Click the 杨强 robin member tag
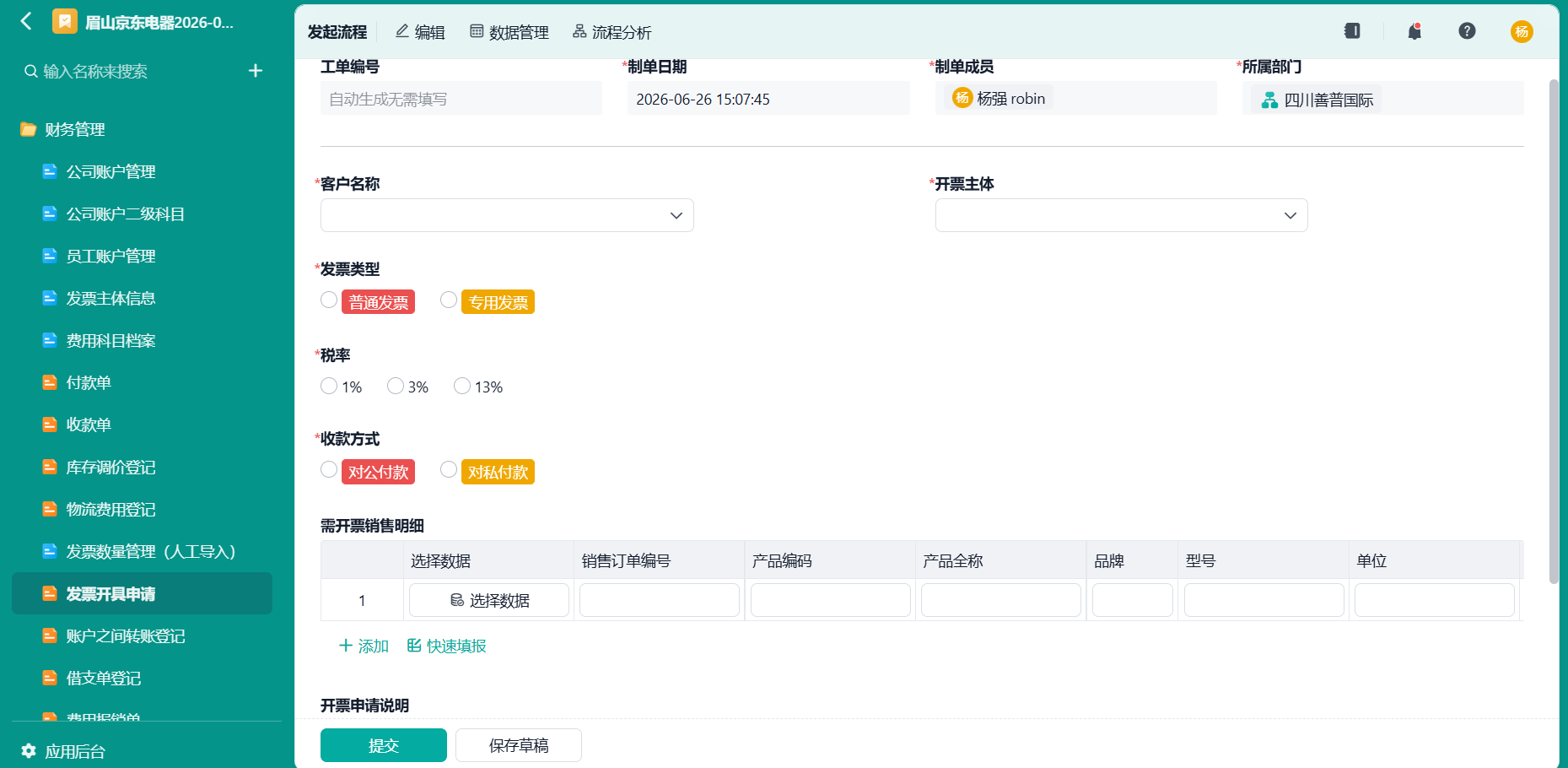 point(999,98)
